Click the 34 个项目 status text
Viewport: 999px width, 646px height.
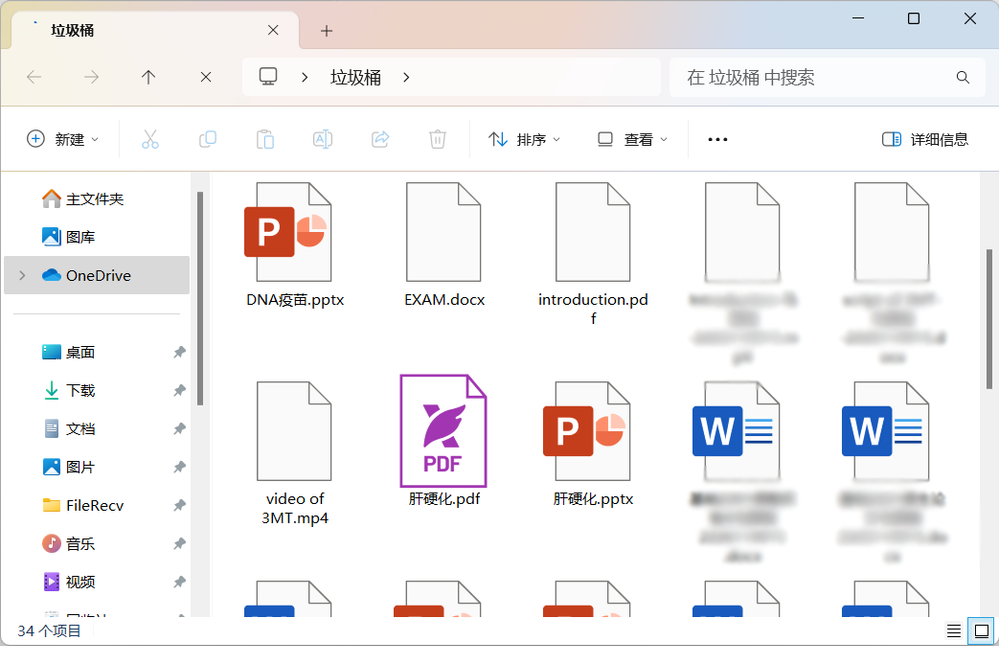click(49, 631)
